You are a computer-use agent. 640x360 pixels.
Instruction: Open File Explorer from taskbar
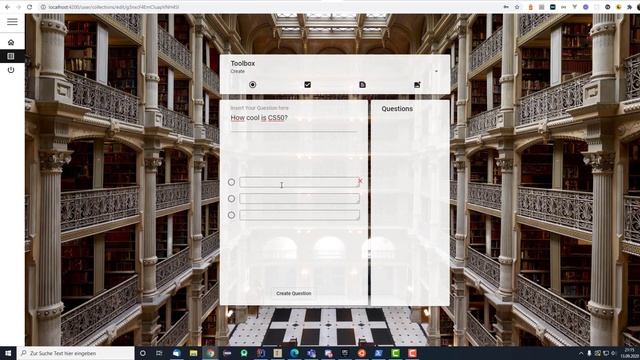[x=193, y=353]
